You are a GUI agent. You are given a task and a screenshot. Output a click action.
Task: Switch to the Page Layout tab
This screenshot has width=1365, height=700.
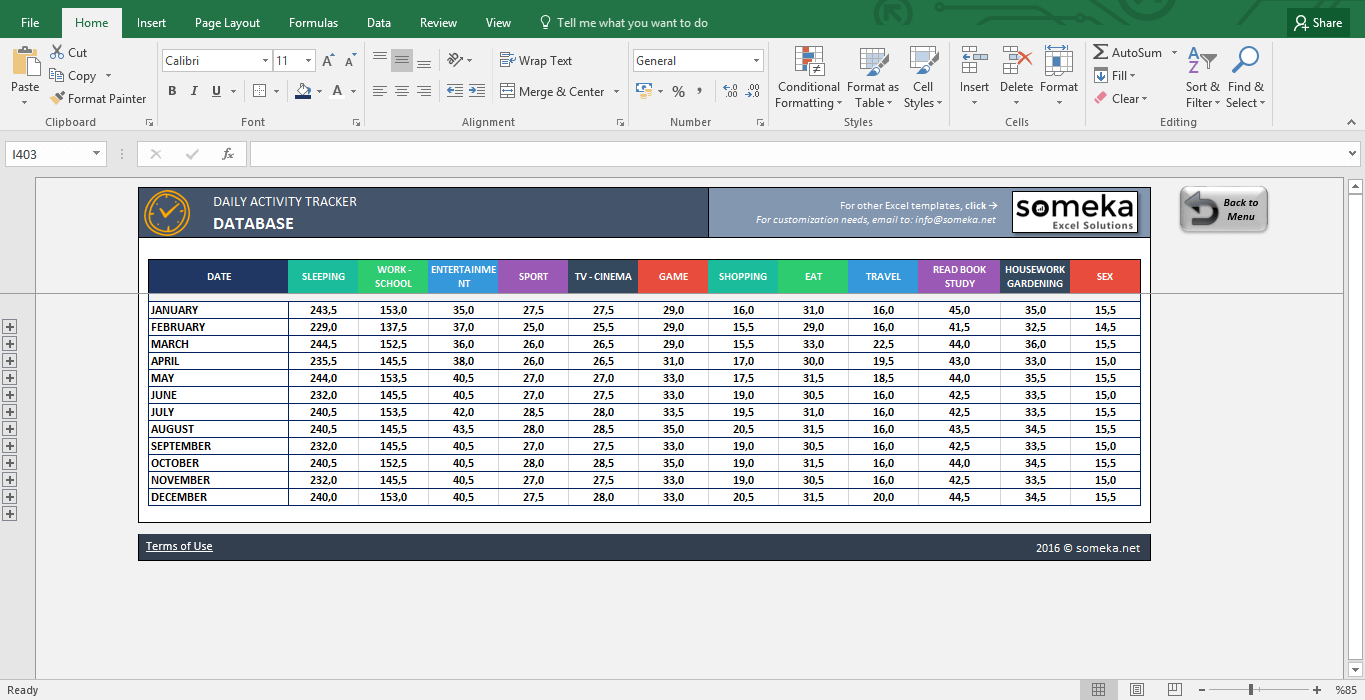click(227, 22)
